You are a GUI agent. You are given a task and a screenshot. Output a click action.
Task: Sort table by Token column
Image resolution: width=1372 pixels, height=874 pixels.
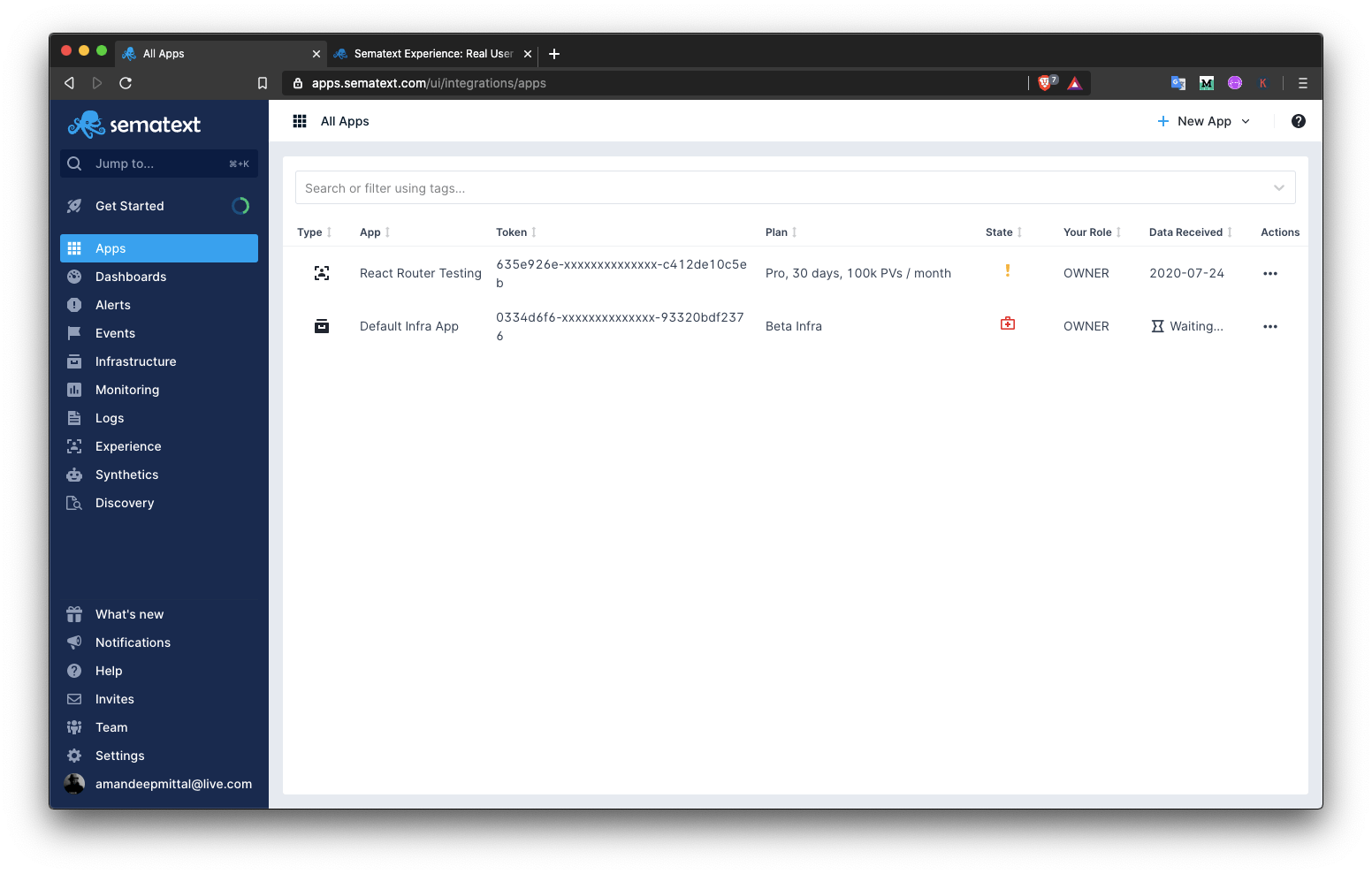(516, 232)
